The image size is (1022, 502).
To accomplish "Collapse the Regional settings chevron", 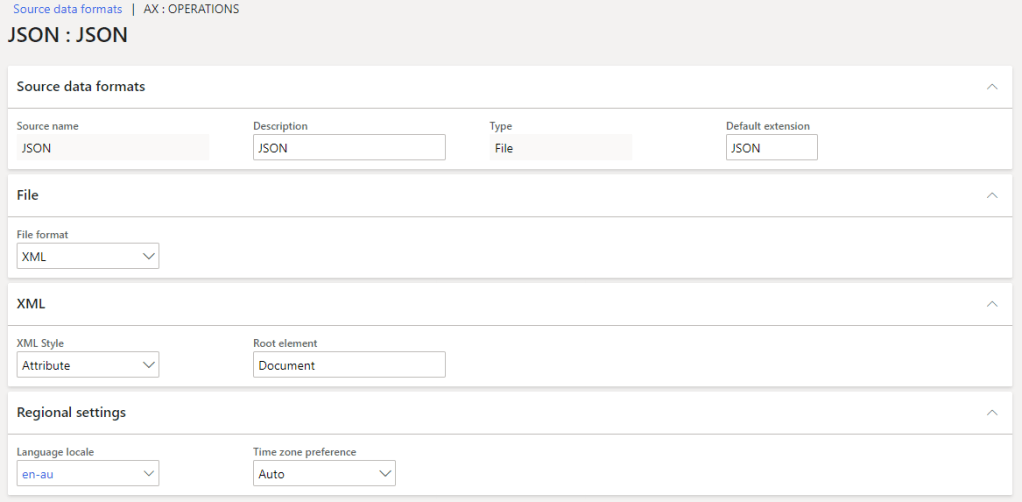I will 992,412.
